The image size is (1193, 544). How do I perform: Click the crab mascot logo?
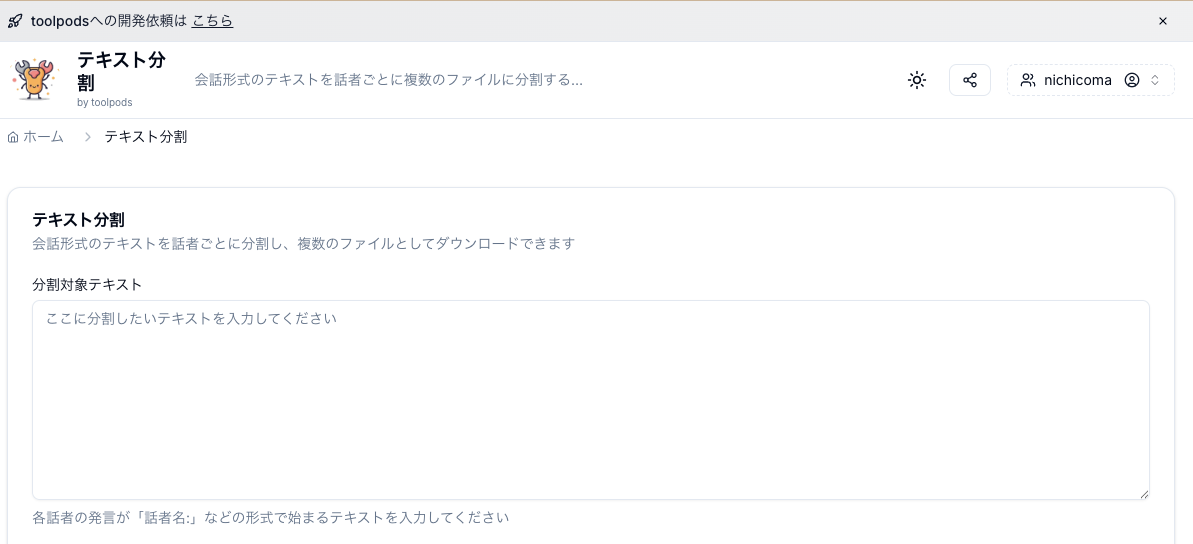[35, 80]
